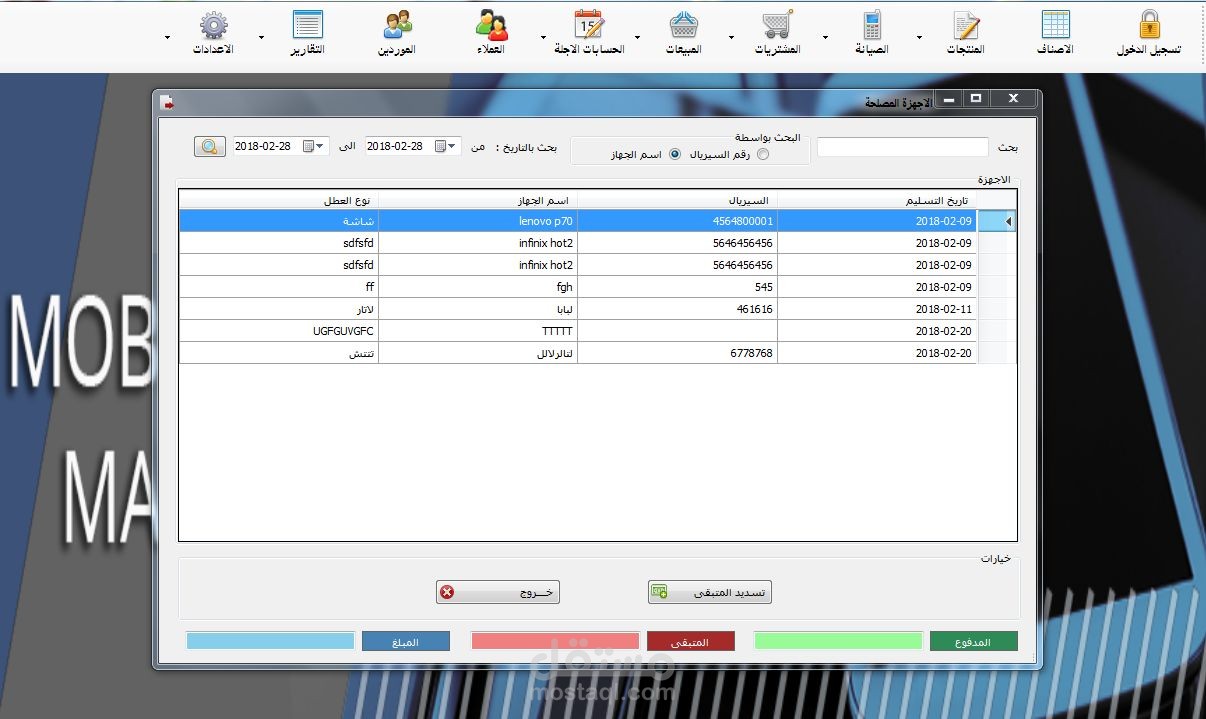Click the fgh device name cell

(479, 287)
